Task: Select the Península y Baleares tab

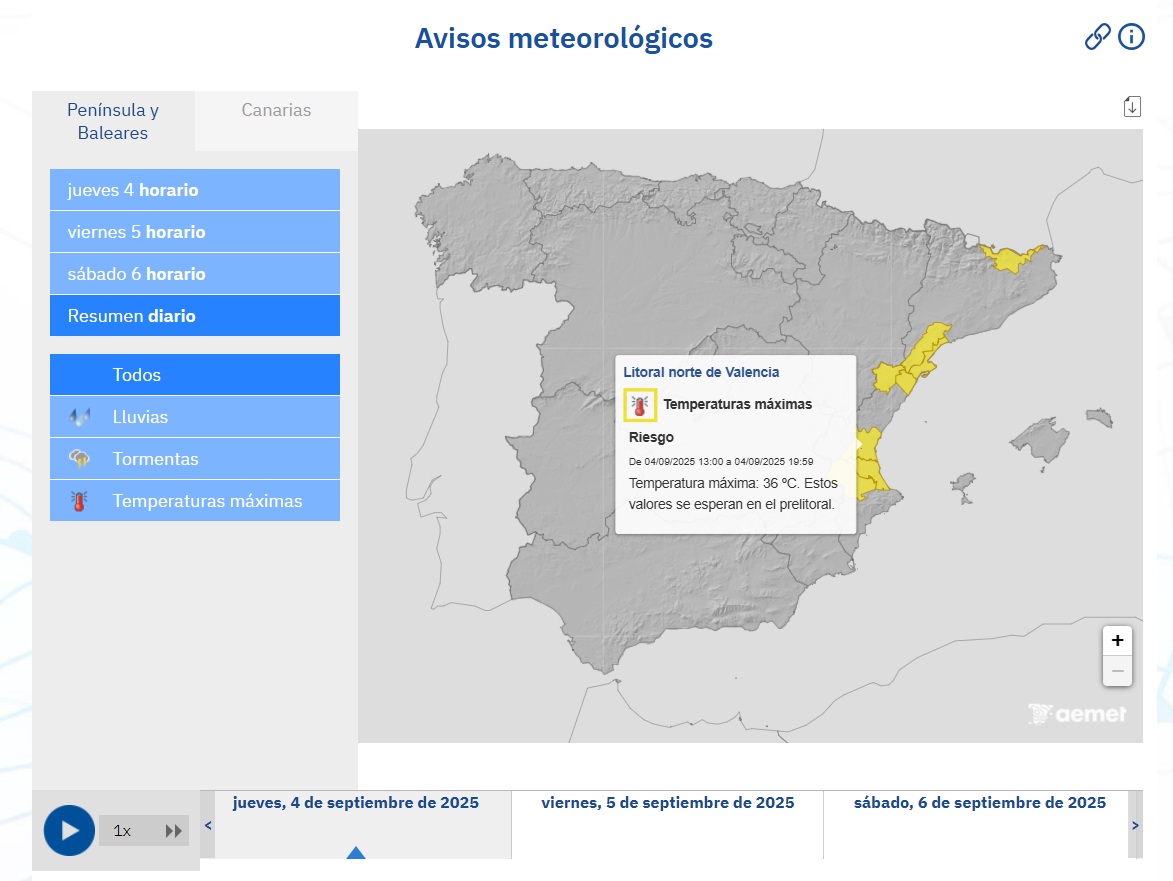Action: [x=113, y=121]
